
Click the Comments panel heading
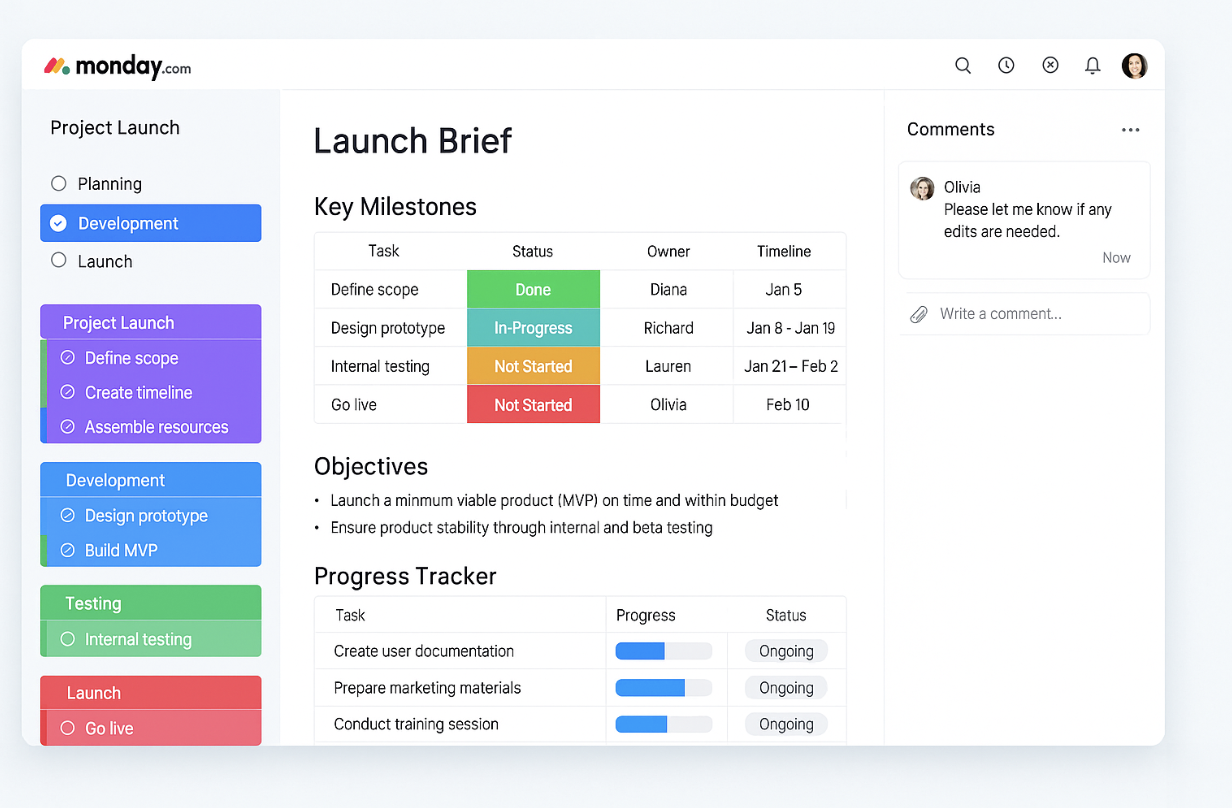(951, 129)
